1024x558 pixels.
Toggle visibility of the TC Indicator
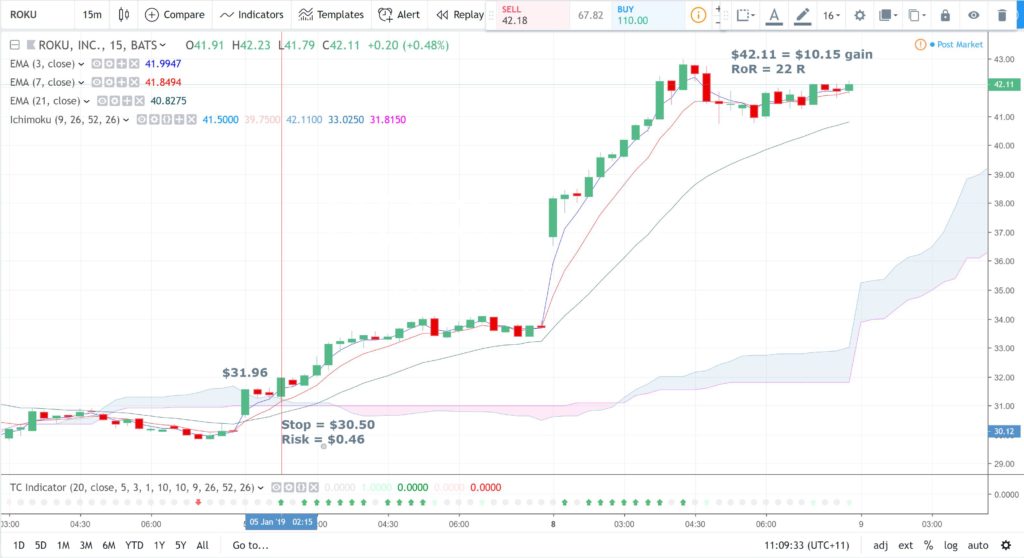(276, 487)
